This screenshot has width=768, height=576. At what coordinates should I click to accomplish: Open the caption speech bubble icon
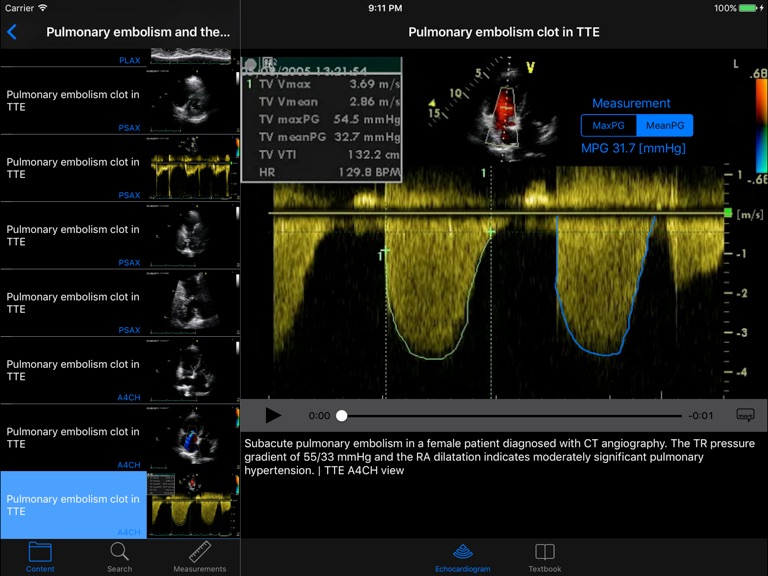[x=745, y=415]
